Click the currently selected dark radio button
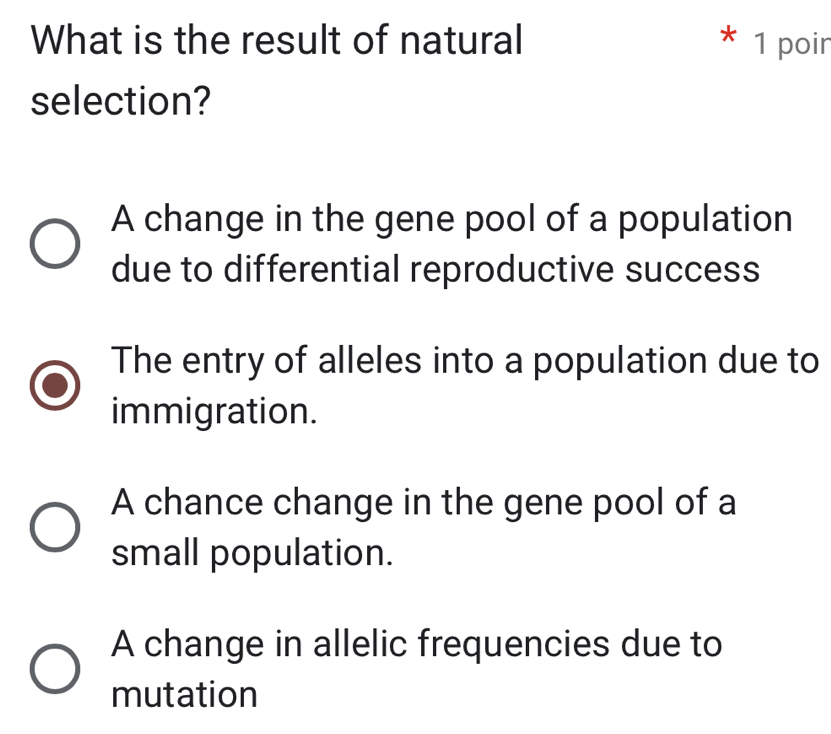The image size is (831, 734). [57, 386]
